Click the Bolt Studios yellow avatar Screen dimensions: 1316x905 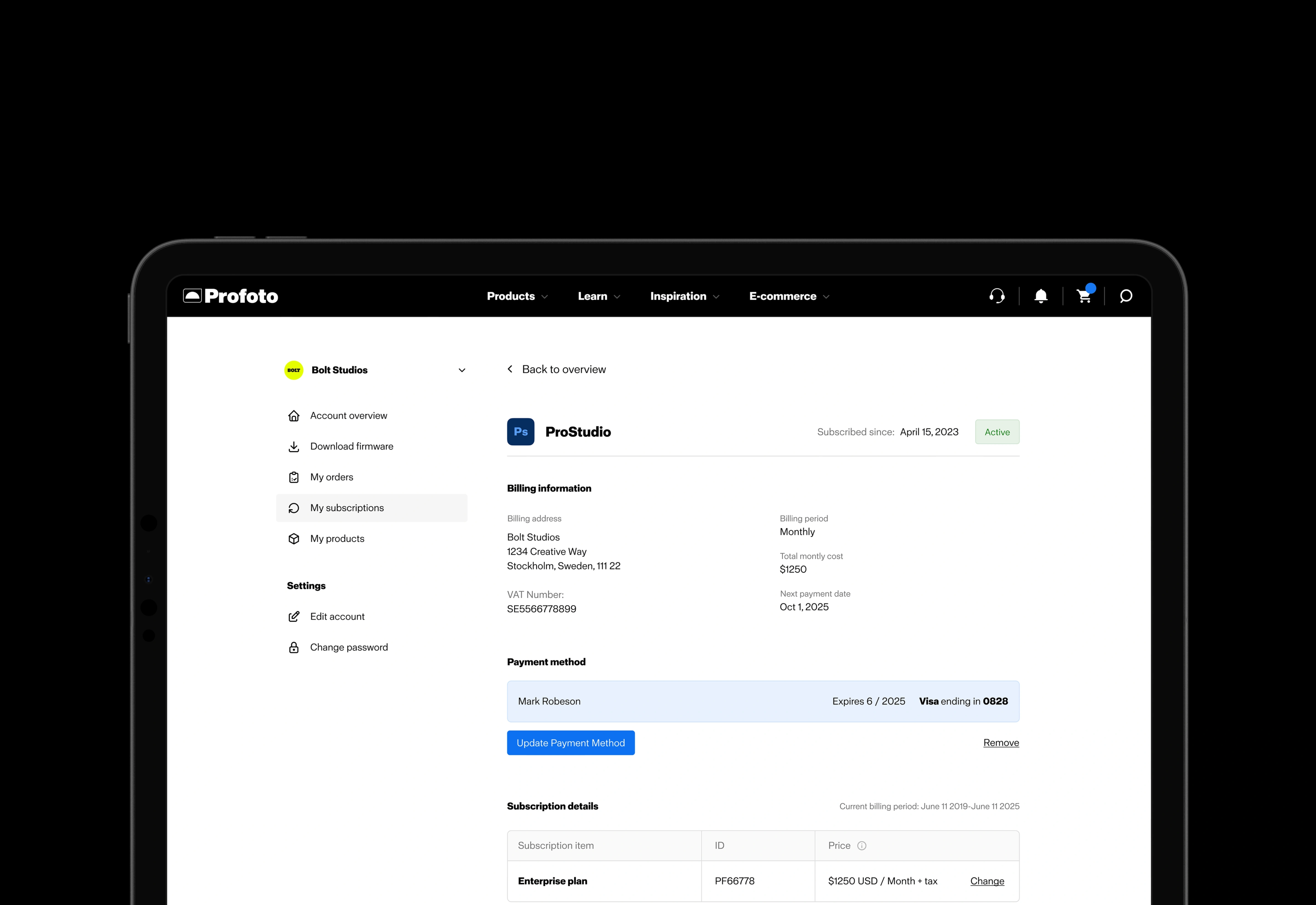[x=294, y=370]
